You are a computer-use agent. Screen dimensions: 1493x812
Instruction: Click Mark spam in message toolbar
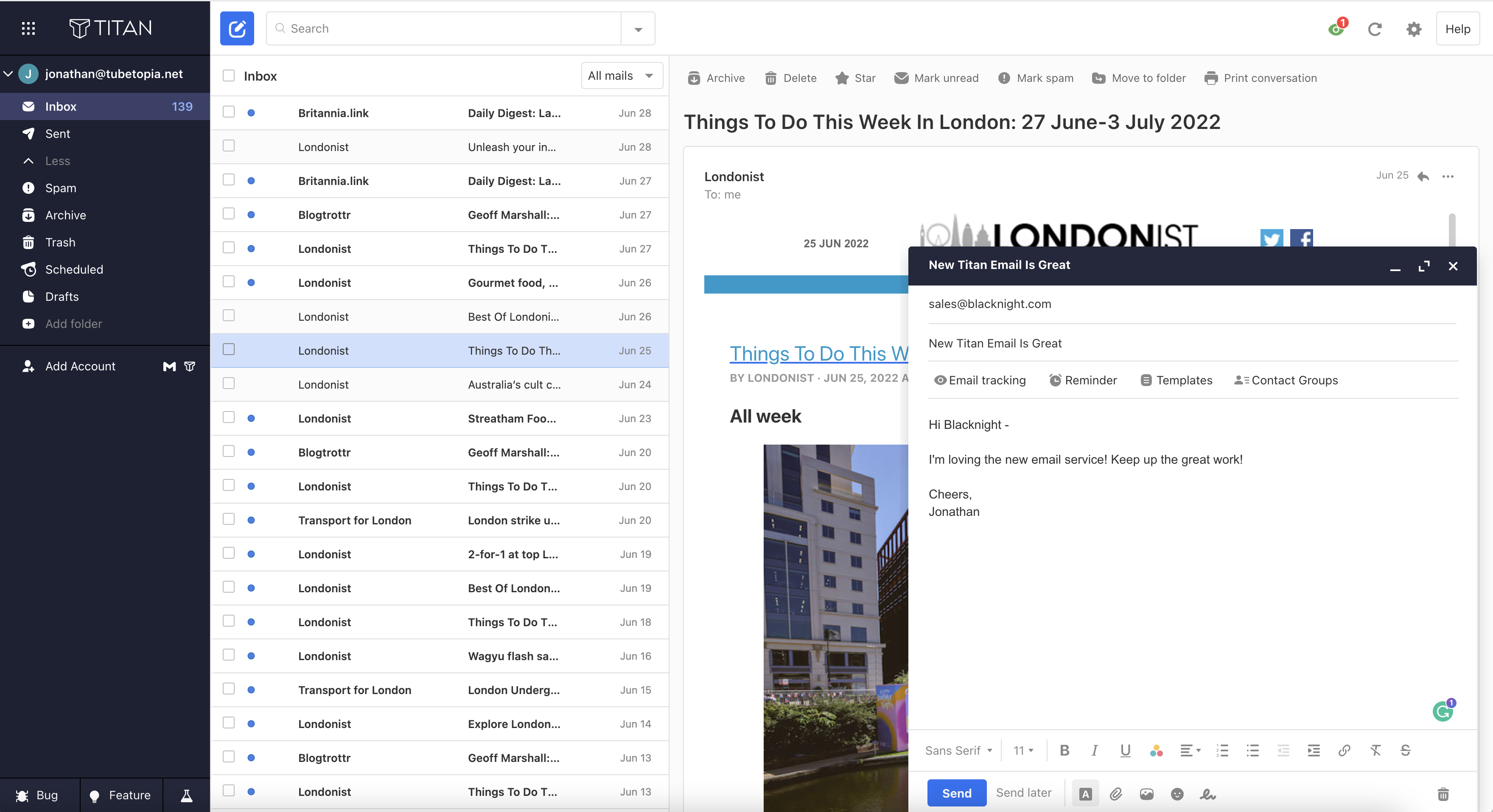click(x=1036, y=78)
